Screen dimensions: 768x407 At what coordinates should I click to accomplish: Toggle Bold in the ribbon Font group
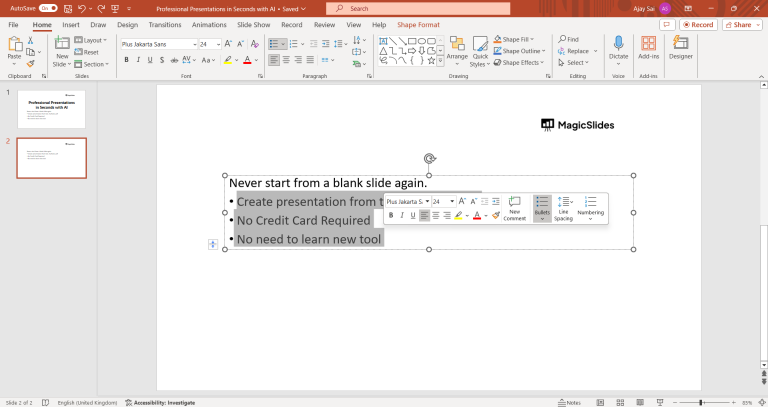coord(126,60)
